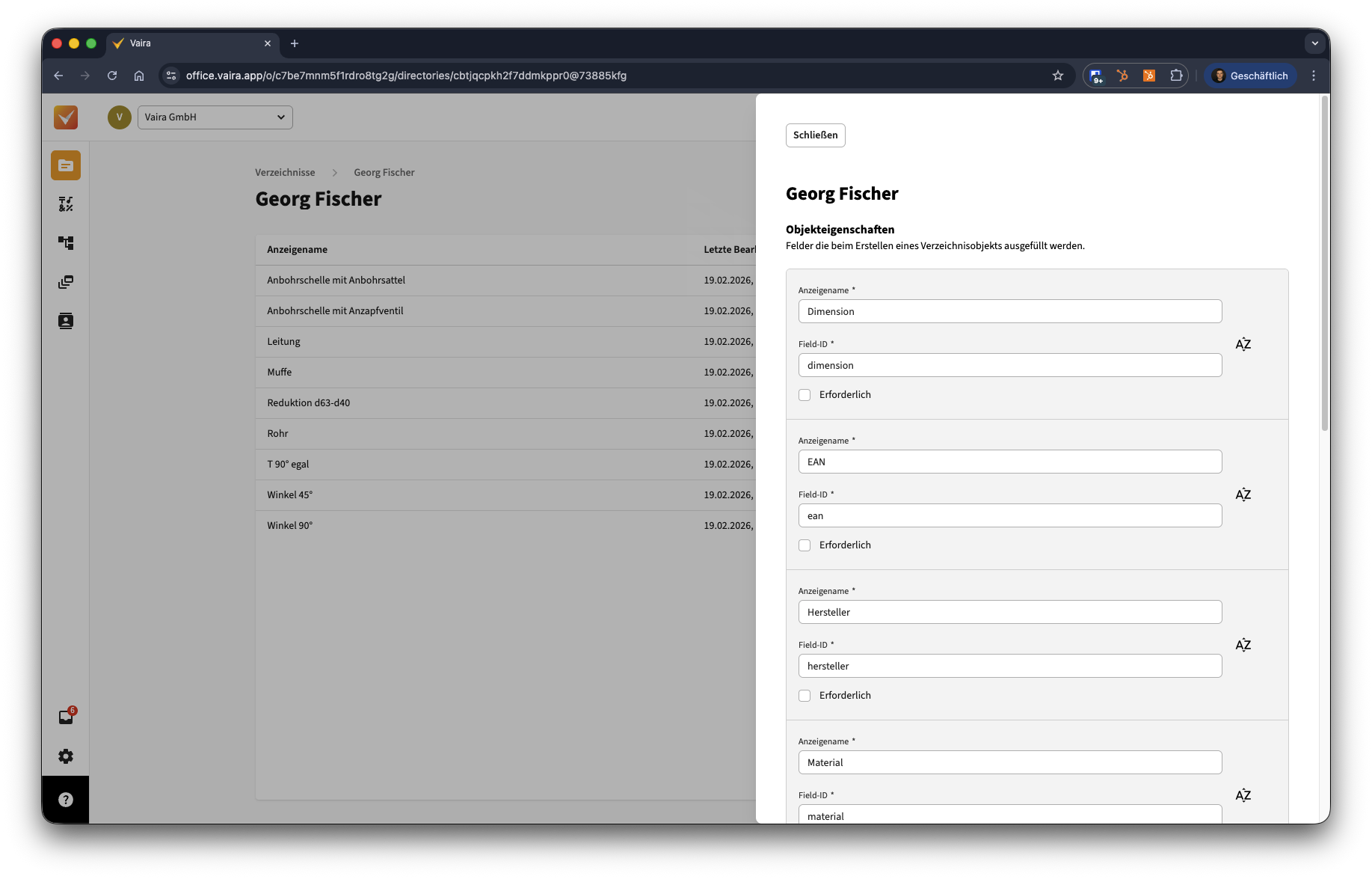The image size is (1372, 879).
Task: Click the Schließen button
Action: click(x=815, y=135)
